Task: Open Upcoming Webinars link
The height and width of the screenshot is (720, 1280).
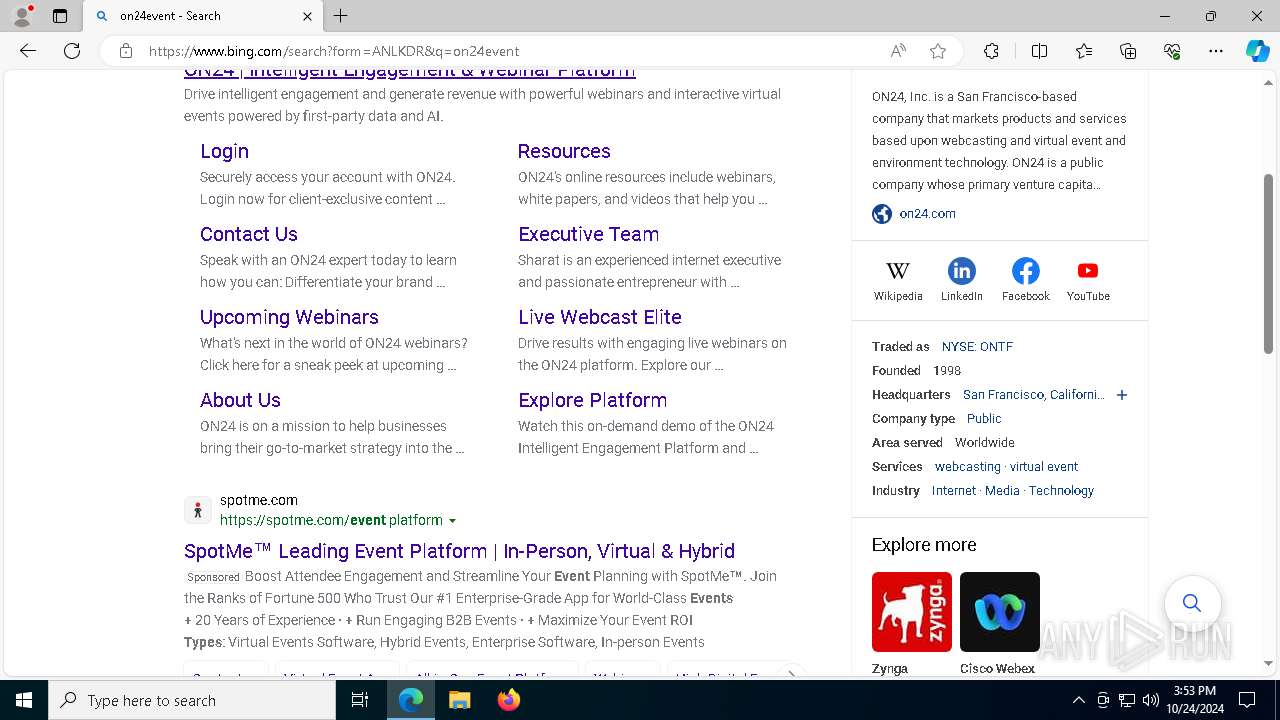Action: click(289, 317)
